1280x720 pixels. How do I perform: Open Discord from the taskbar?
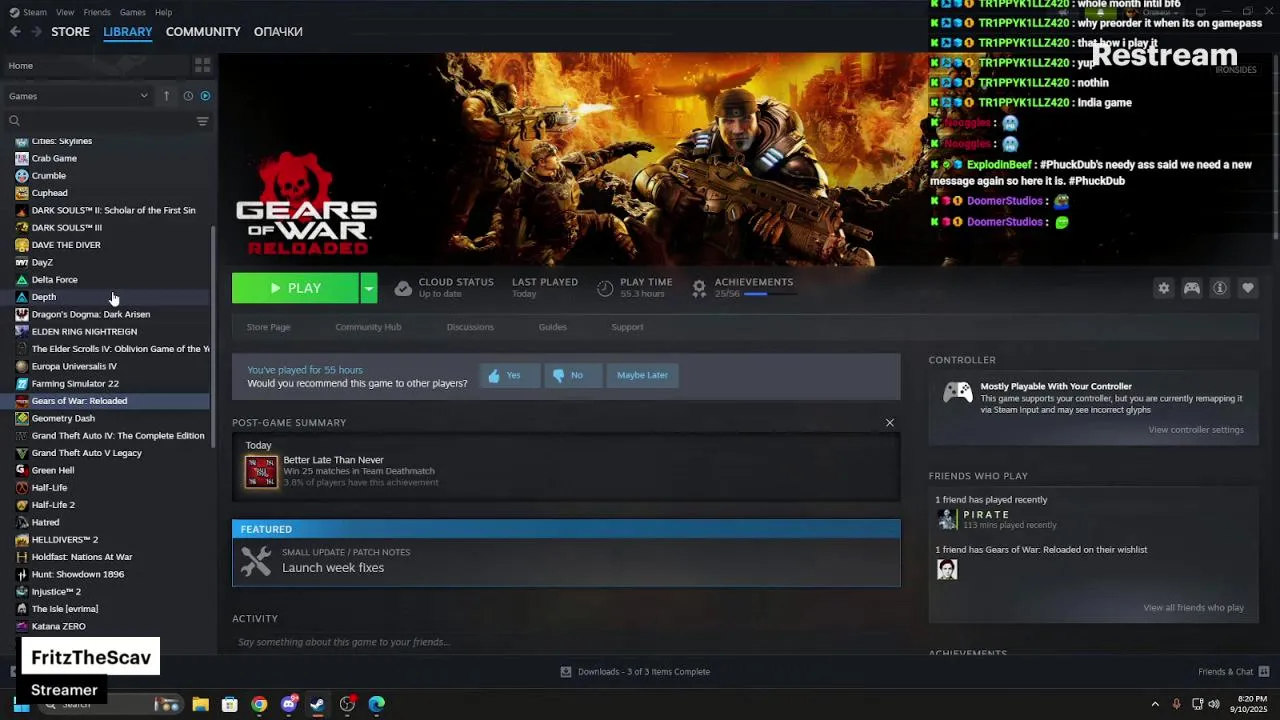(x=289, y=704)
